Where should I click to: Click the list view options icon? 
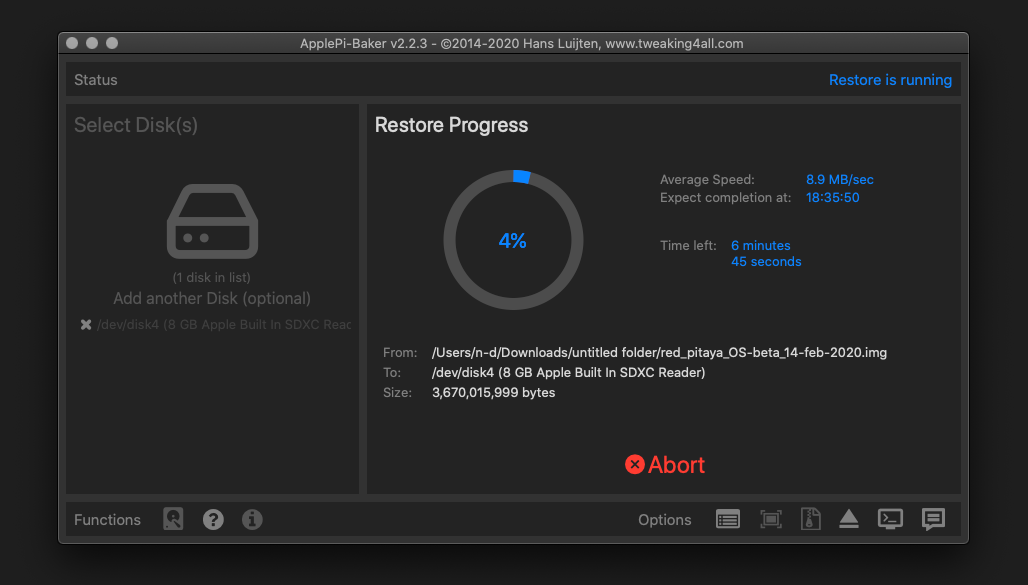[x=728, y=519]
